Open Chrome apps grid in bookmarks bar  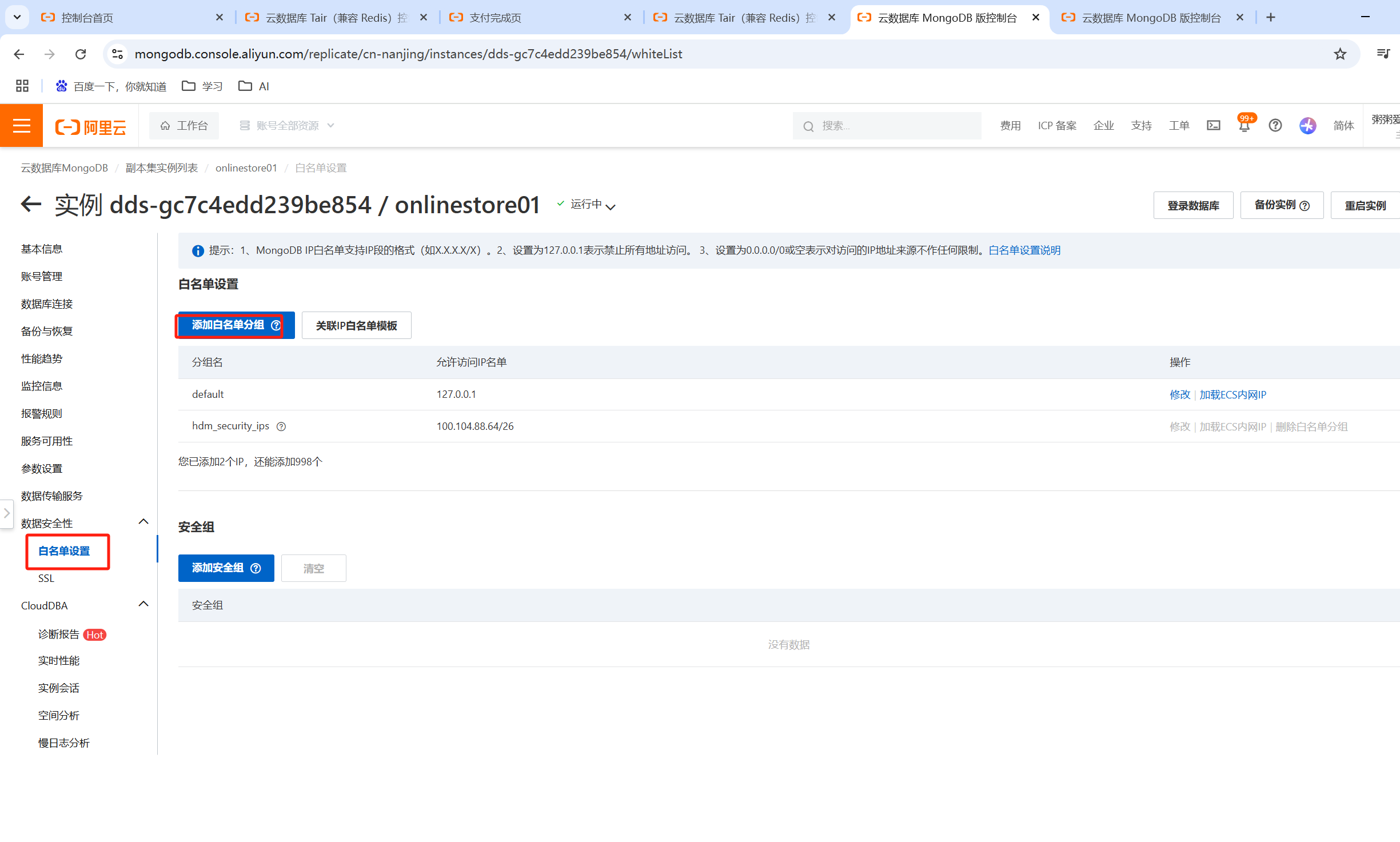pyautogui.click(x=22, y=86)
